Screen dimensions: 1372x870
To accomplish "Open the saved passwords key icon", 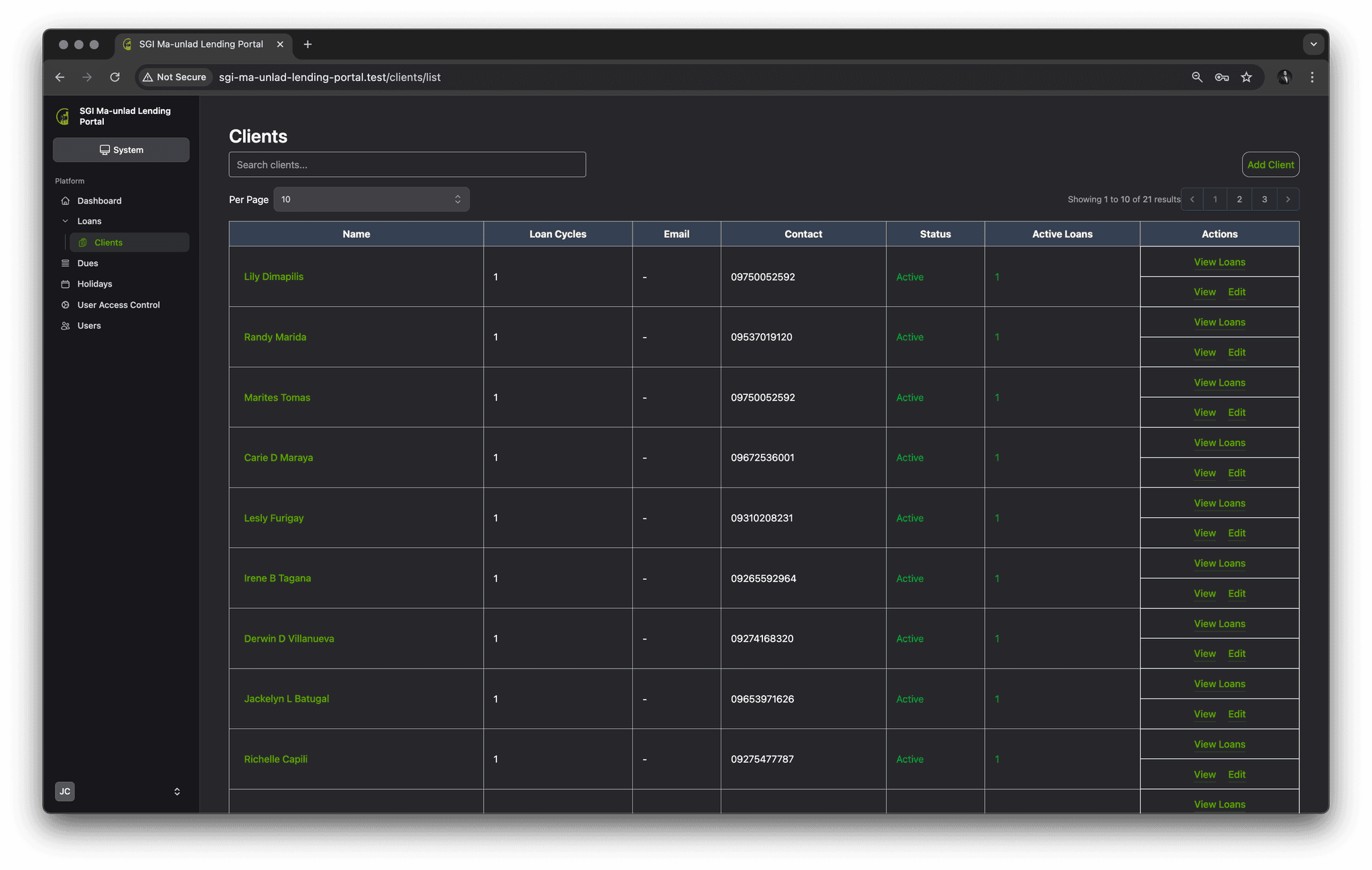I will click(x=1221, y=77).
